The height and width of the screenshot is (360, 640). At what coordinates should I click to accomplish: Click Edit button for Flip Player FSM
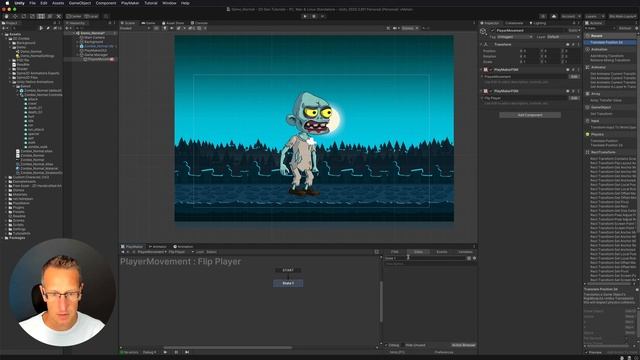[x=574, y=98]
